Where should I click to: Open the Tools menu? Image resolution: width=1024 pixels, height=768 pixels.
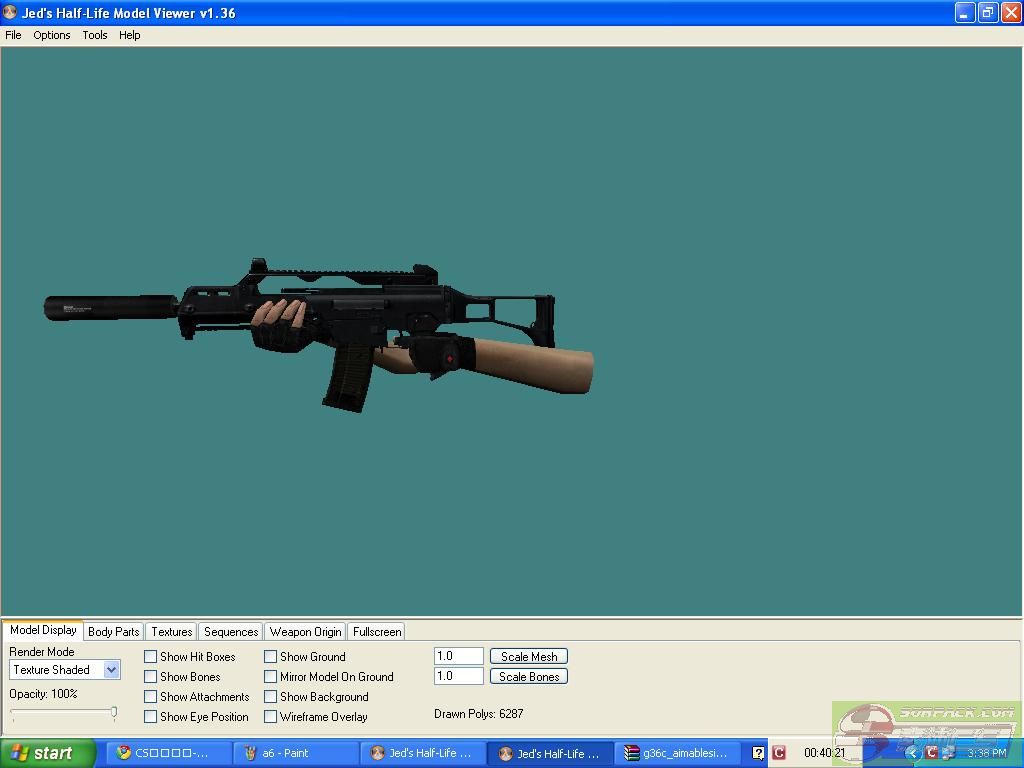click(x=95, y=35)
